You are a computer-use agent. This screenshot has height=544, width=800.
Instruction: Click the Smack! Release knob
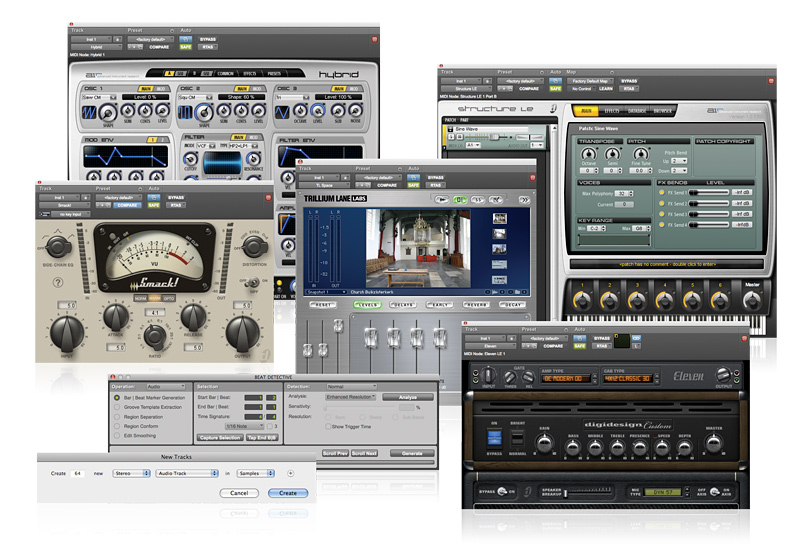pos(193,316)
